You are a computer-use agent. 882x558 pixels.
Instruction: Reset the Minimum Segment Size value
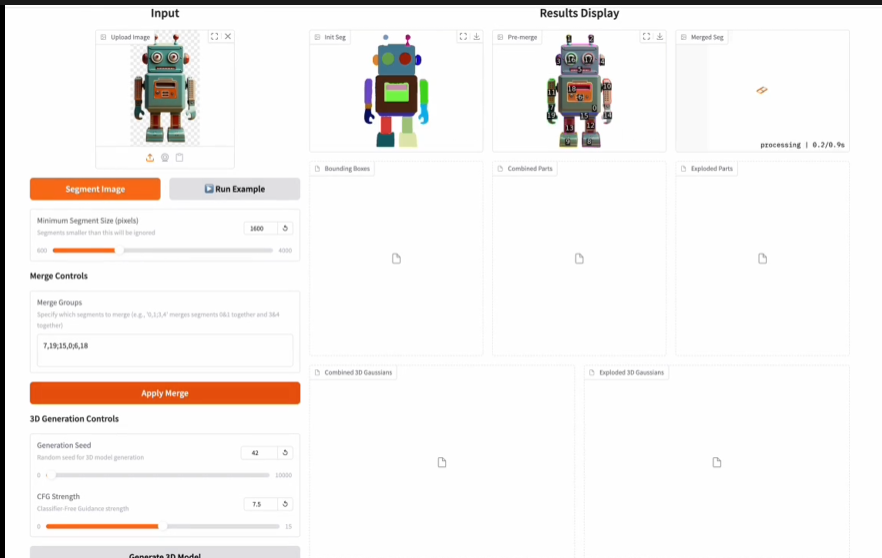[286, 228]
